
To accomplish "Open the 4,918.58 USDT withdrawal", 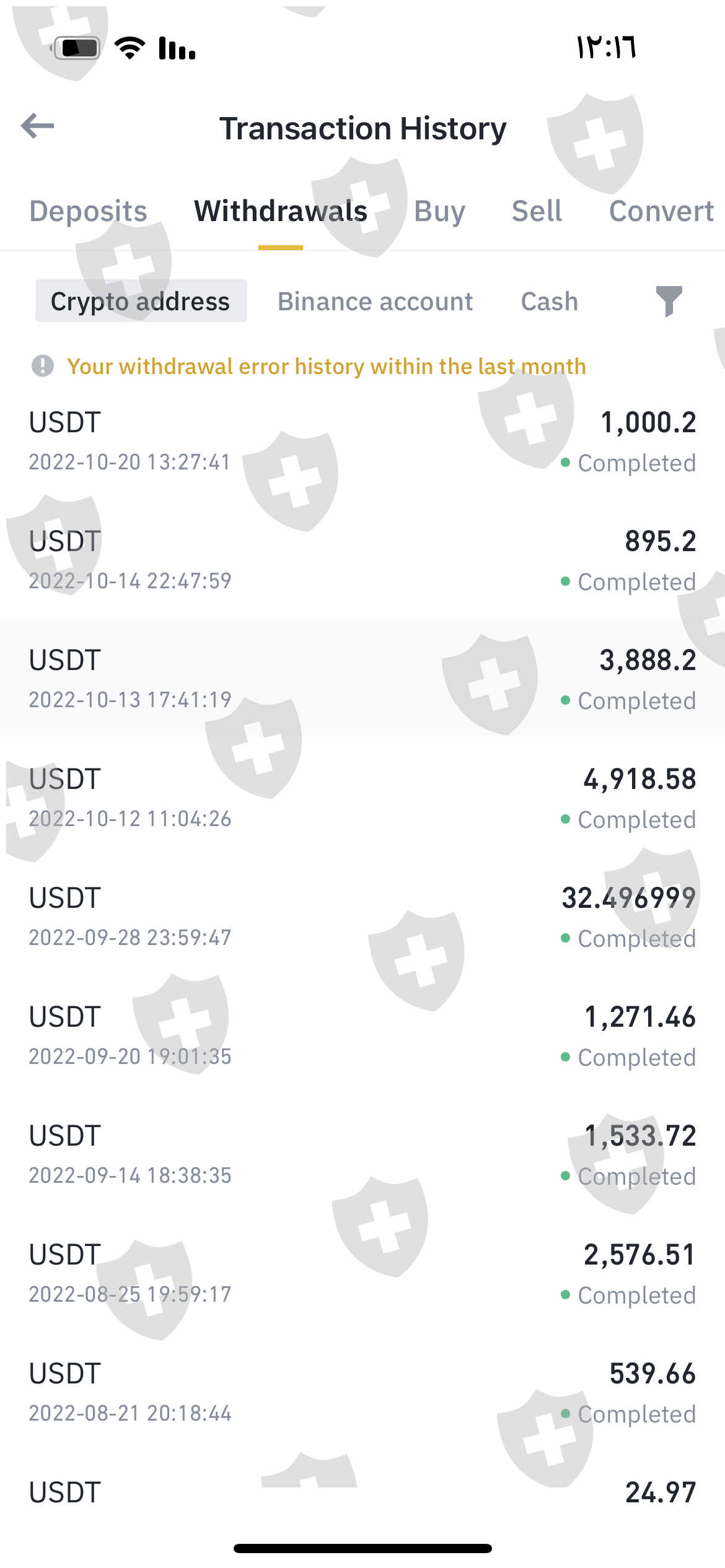I will click(x=362, y=798).
